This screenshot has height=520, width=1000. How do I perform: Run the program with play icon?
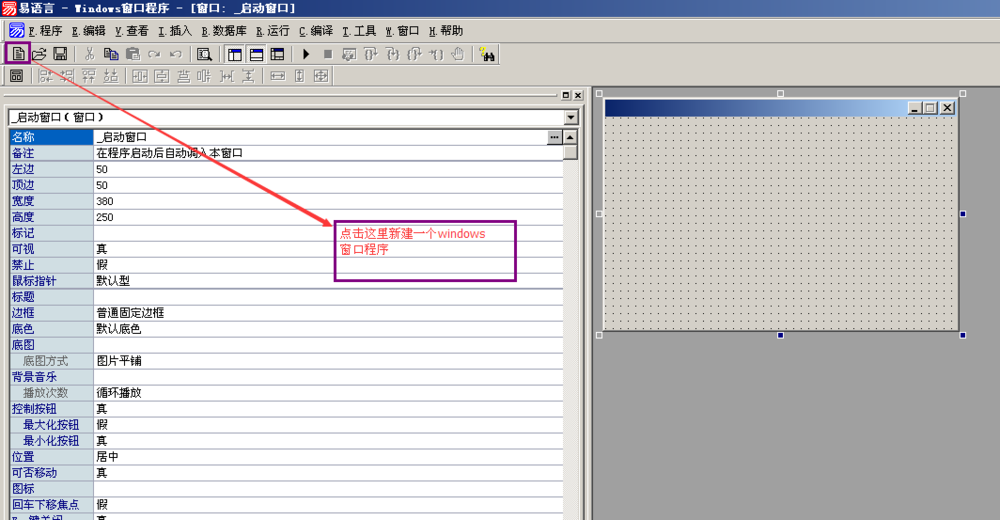[x=306, y=54]
